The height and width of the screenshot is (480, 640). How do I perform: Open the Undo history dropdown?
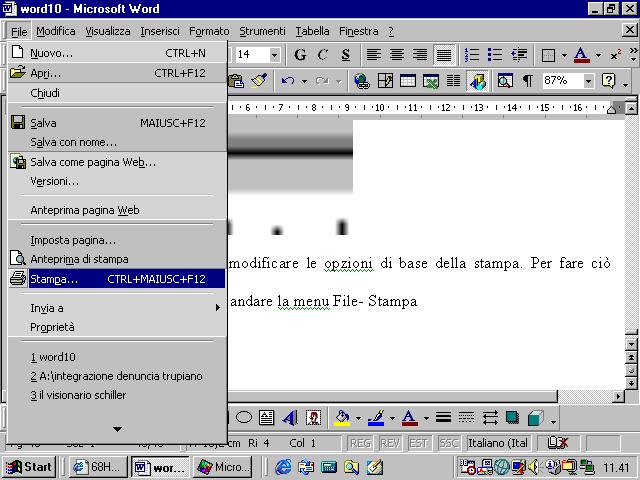click(304, 81)
